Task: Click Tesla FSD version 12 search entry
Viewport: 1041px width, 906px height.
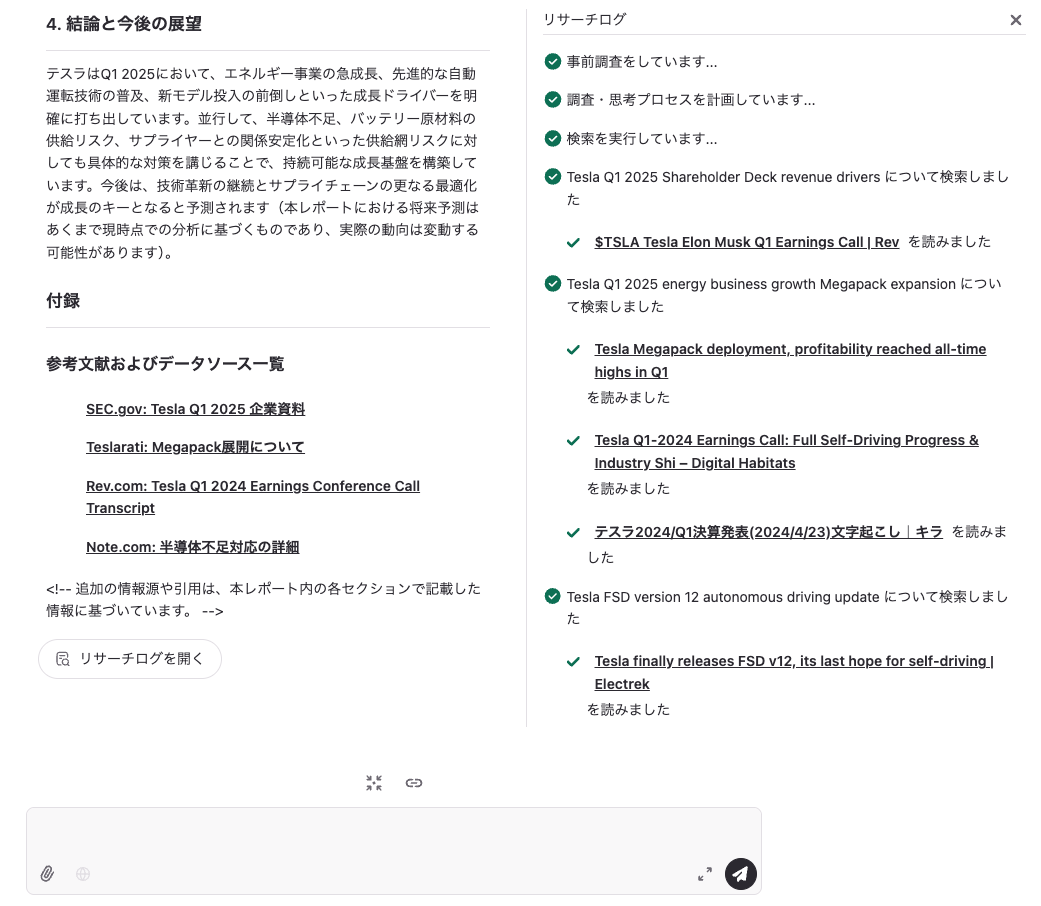Action: pos(787,607)
